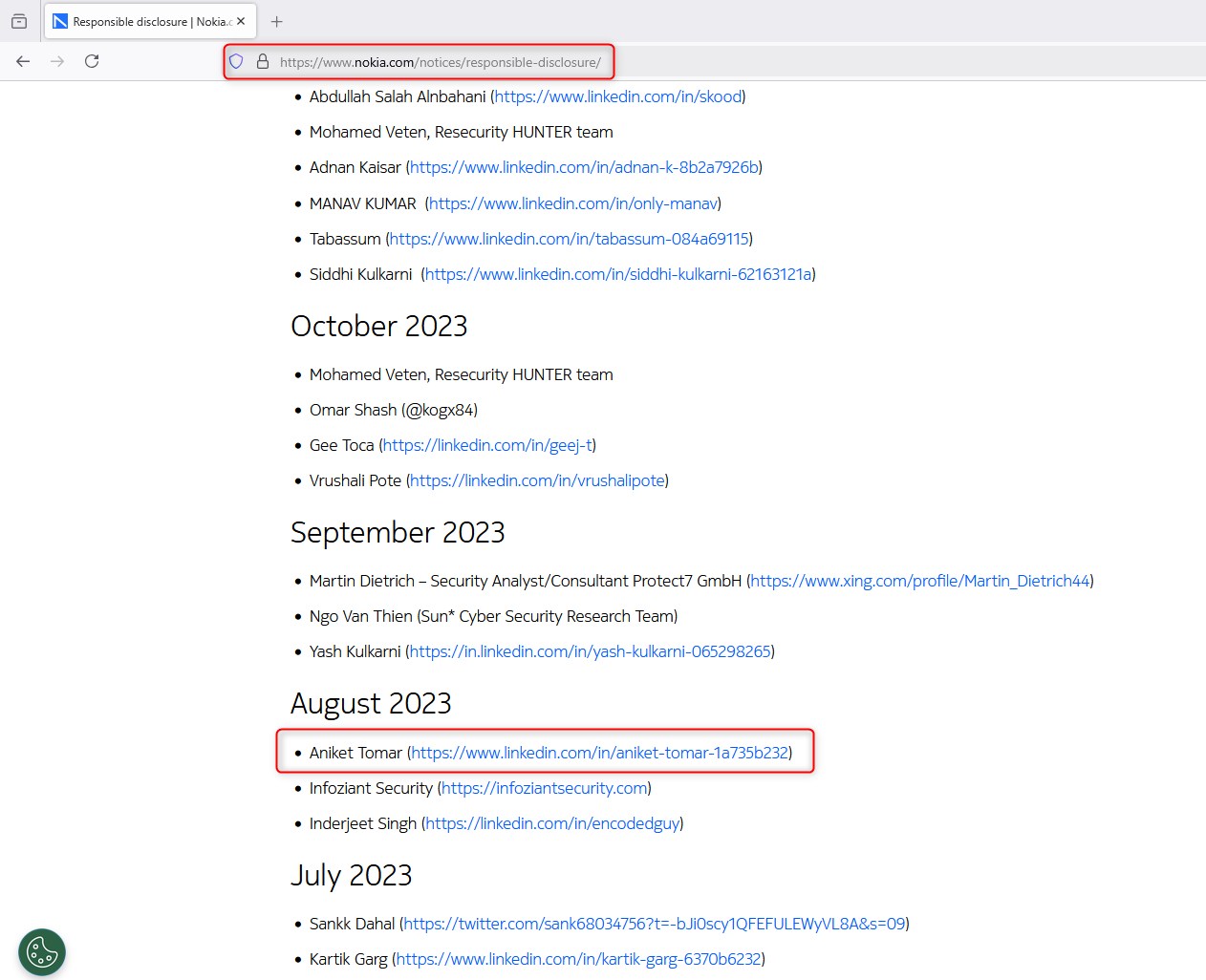Click 'Mohamed Veten' entry under October 2023

[462, 374]
